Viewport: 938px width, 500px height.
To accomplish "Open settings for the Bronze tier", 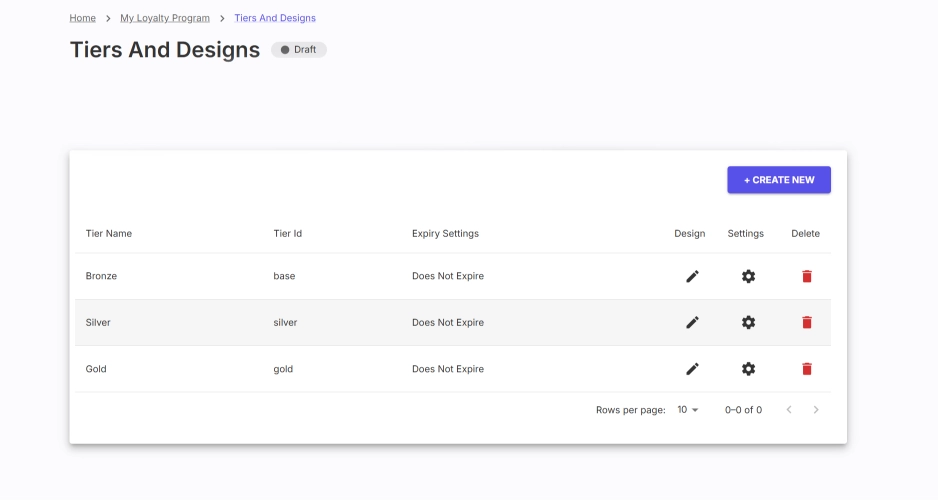I will tap(748, 276).
